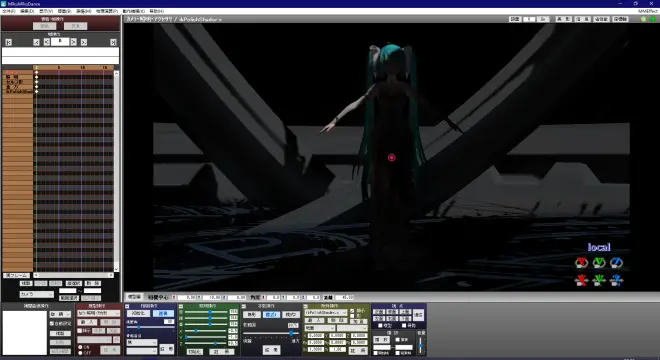
Task: Click the green Y rotation axis icon
Action: coord(599,263)
